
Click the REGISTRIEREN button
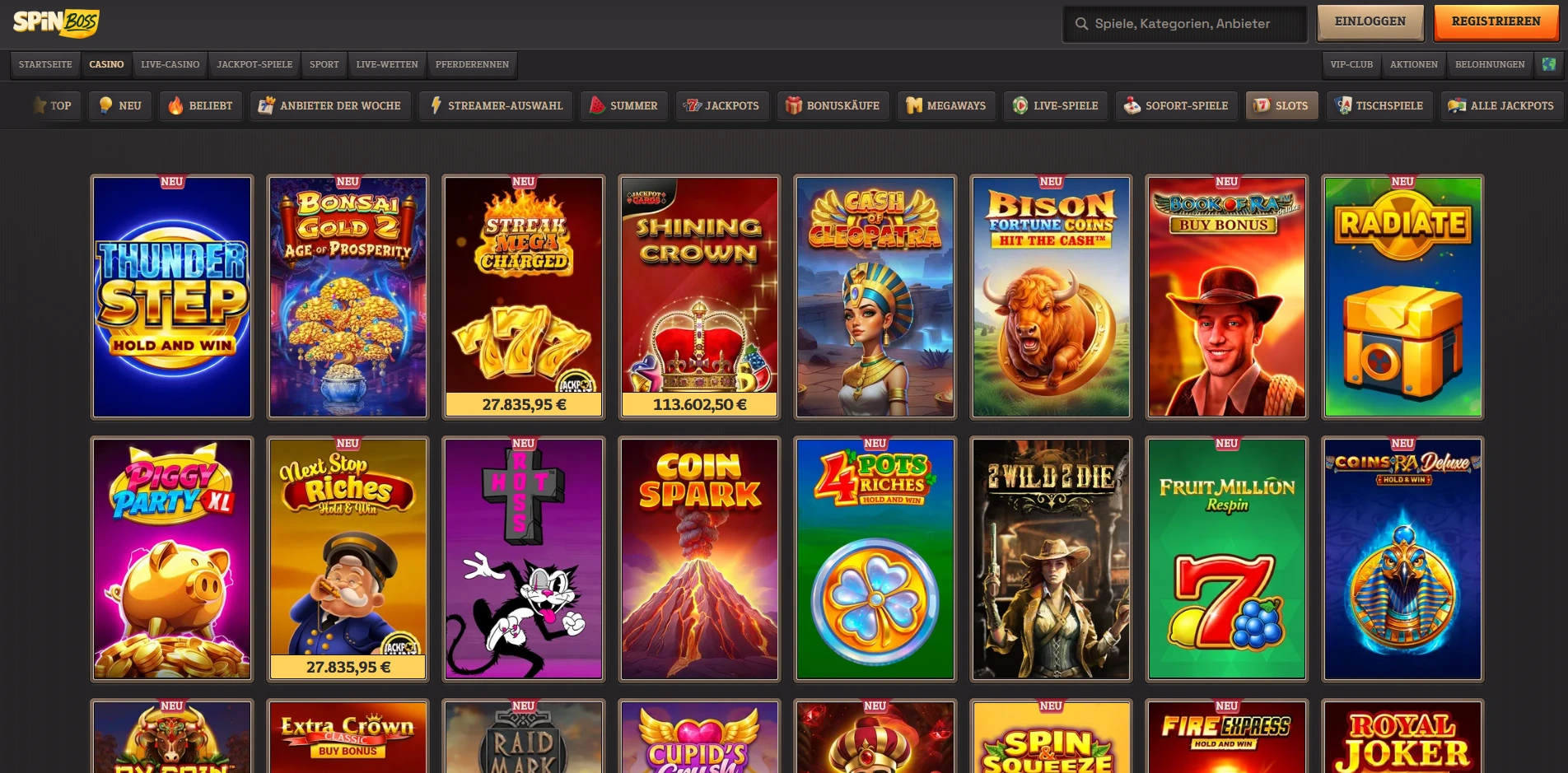[1496, 22]
